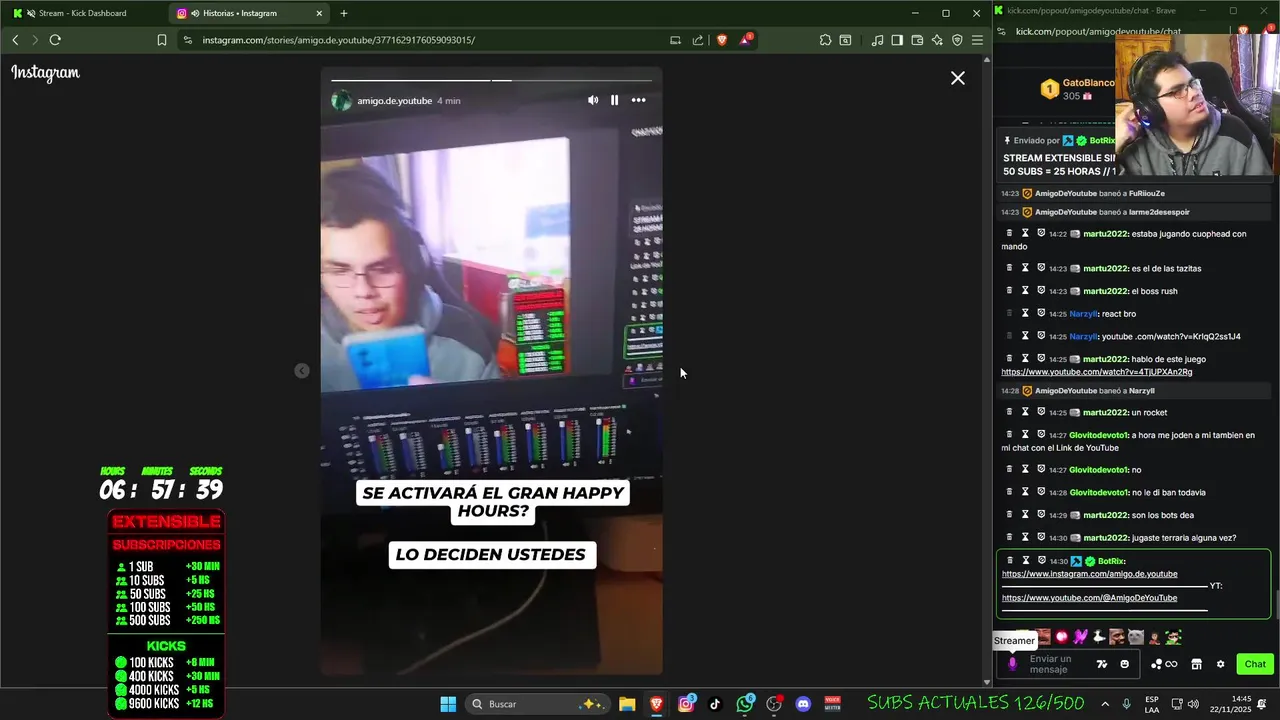Open OBS Studio from taskbar
Image resolution: width=1280 pixels, height=720 pixels.
click(x=774, y=704)
